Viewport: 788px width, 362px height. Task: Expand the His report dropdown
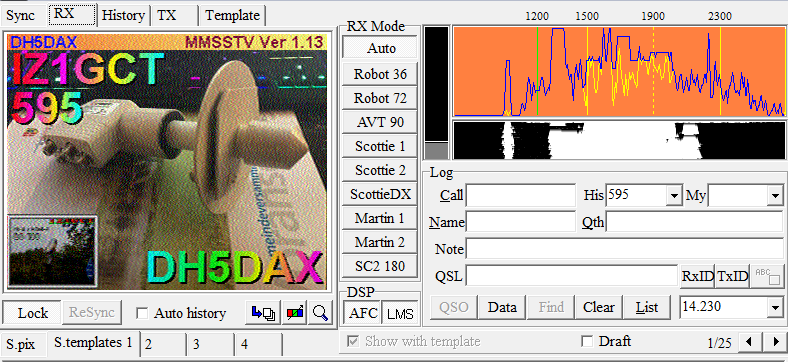point(673,196)
